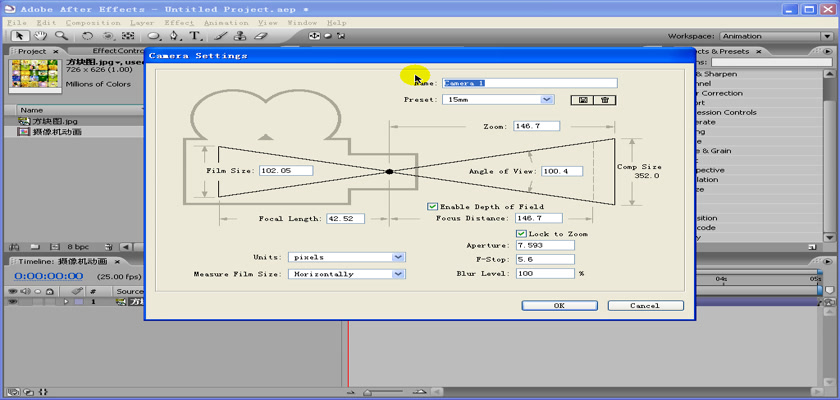This screenshot has width=840, height=400.
Task: Click the Local Axis Mode icon
Action: [314, 36]
